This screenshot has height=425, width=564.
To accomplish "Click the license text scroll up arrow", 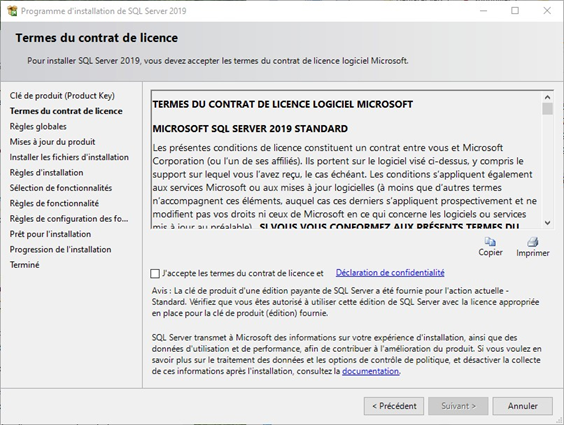I will pyautogui.click(x=547, y=97).
